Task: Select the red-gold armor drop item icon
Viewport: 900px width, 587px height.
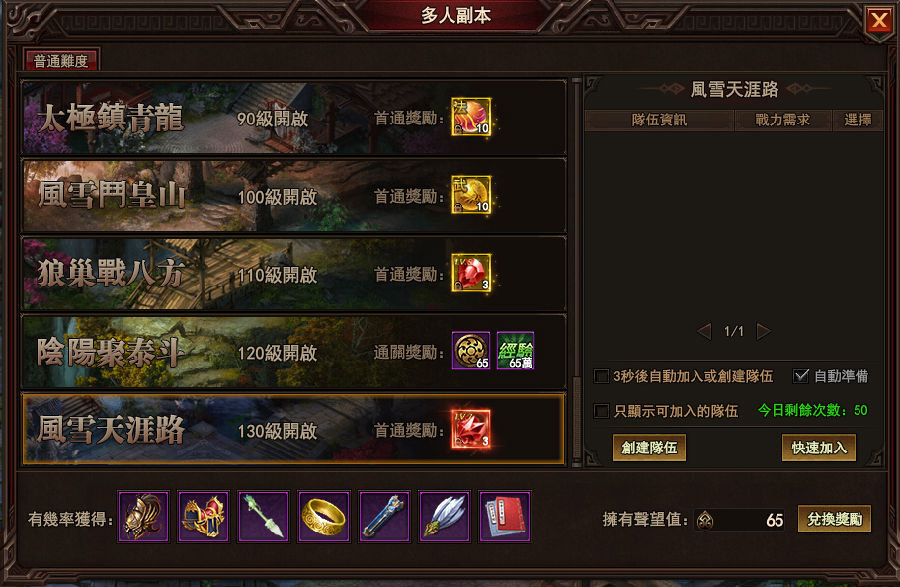Action: [204, 516]
